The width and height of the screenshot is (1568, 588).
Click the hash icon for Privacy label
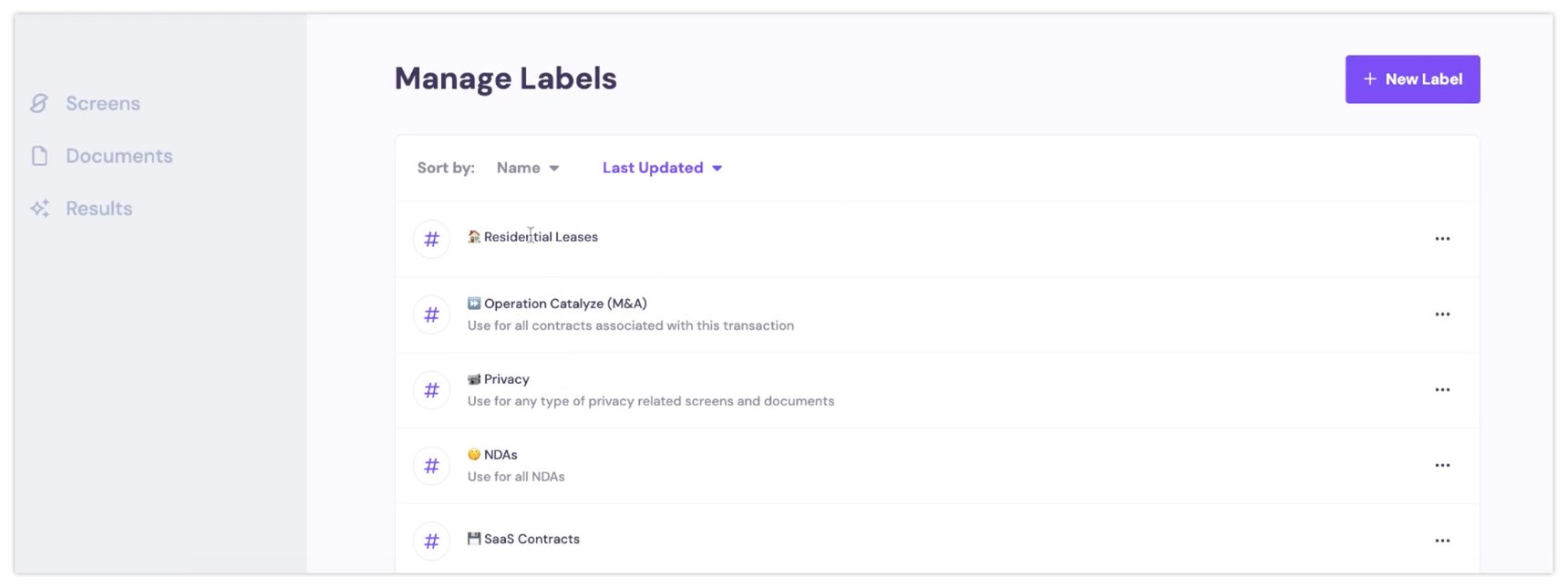(x=431, y=391)
